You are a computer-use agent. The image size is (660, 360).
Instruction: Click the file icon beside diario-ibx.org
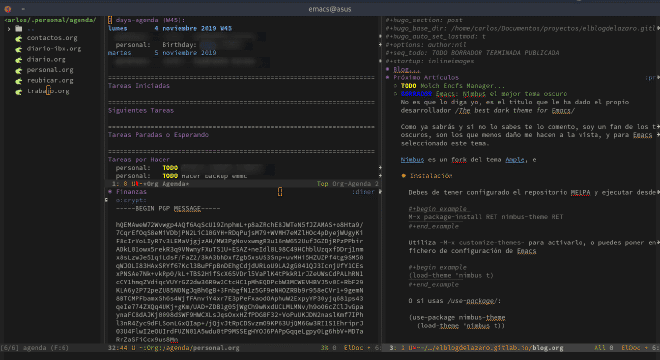(19, 49)
